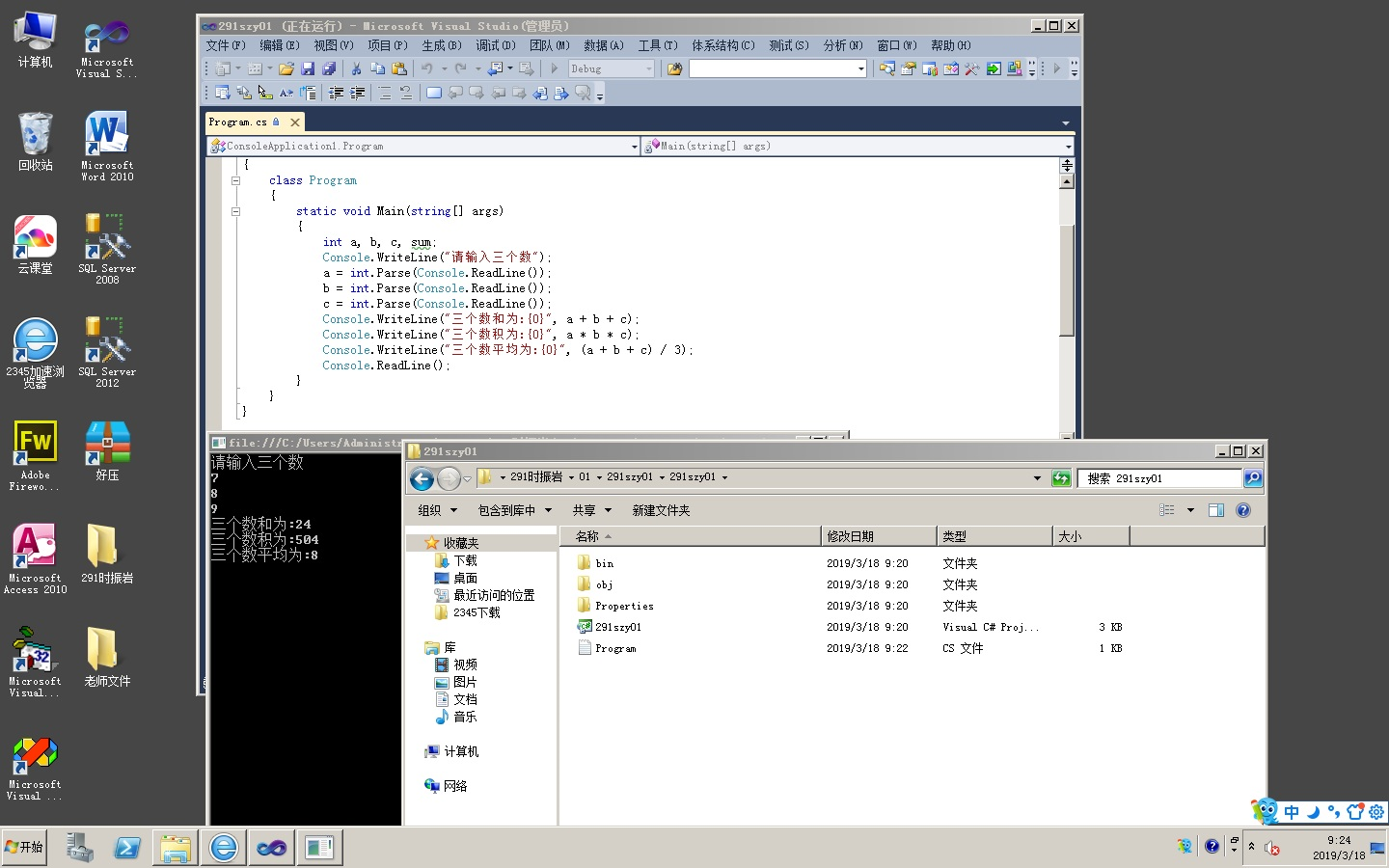
Task: Select 桌面 in Explorer favorites
Action: pos(465,578)
